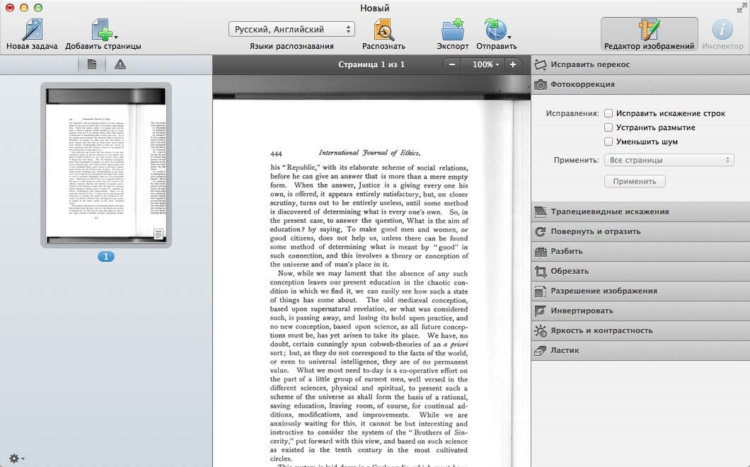Click the Страница 1 из 1 label

[371, 64]
